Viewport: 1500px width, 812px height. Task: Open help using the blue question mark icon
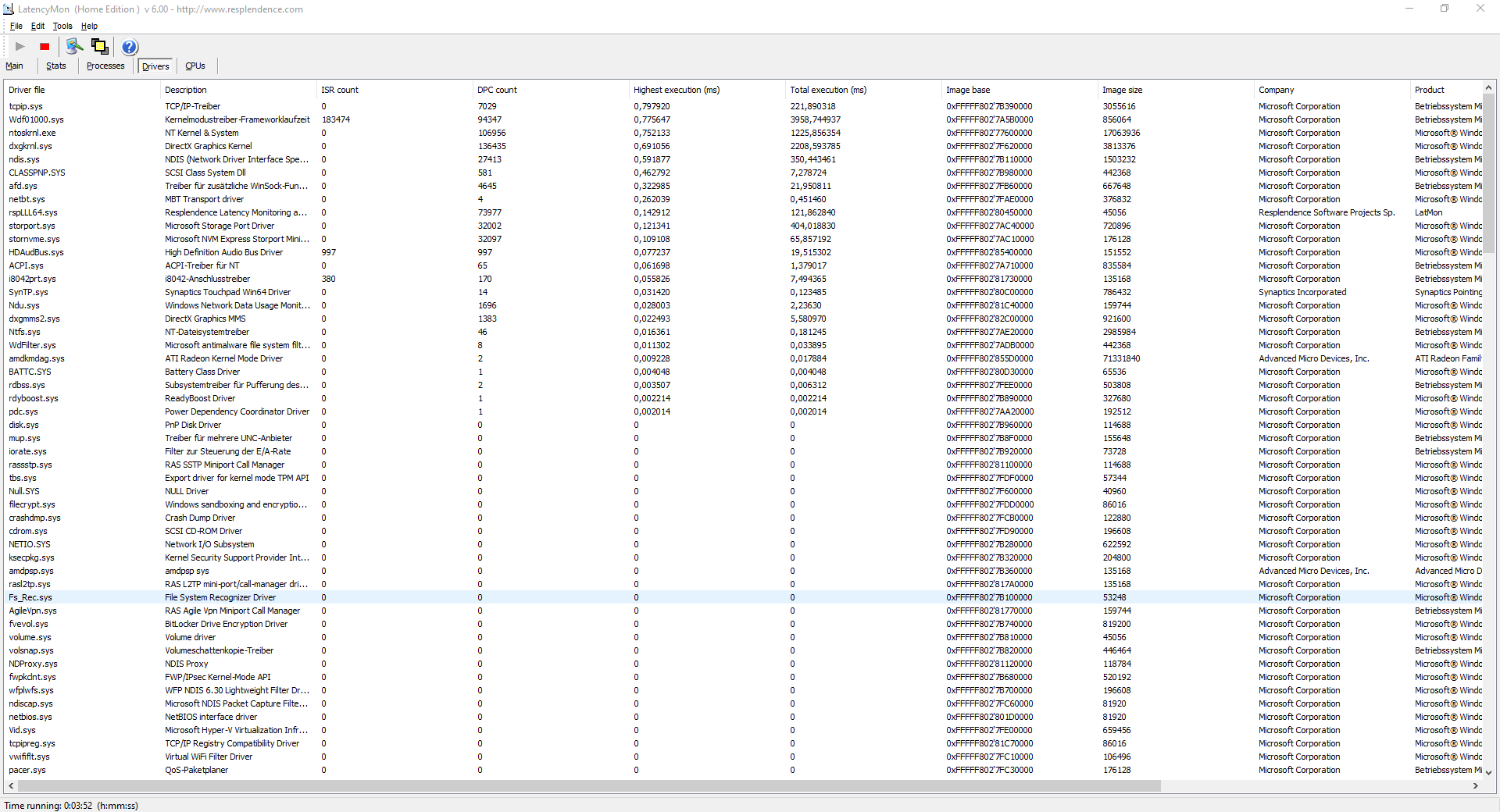(130, 47)
